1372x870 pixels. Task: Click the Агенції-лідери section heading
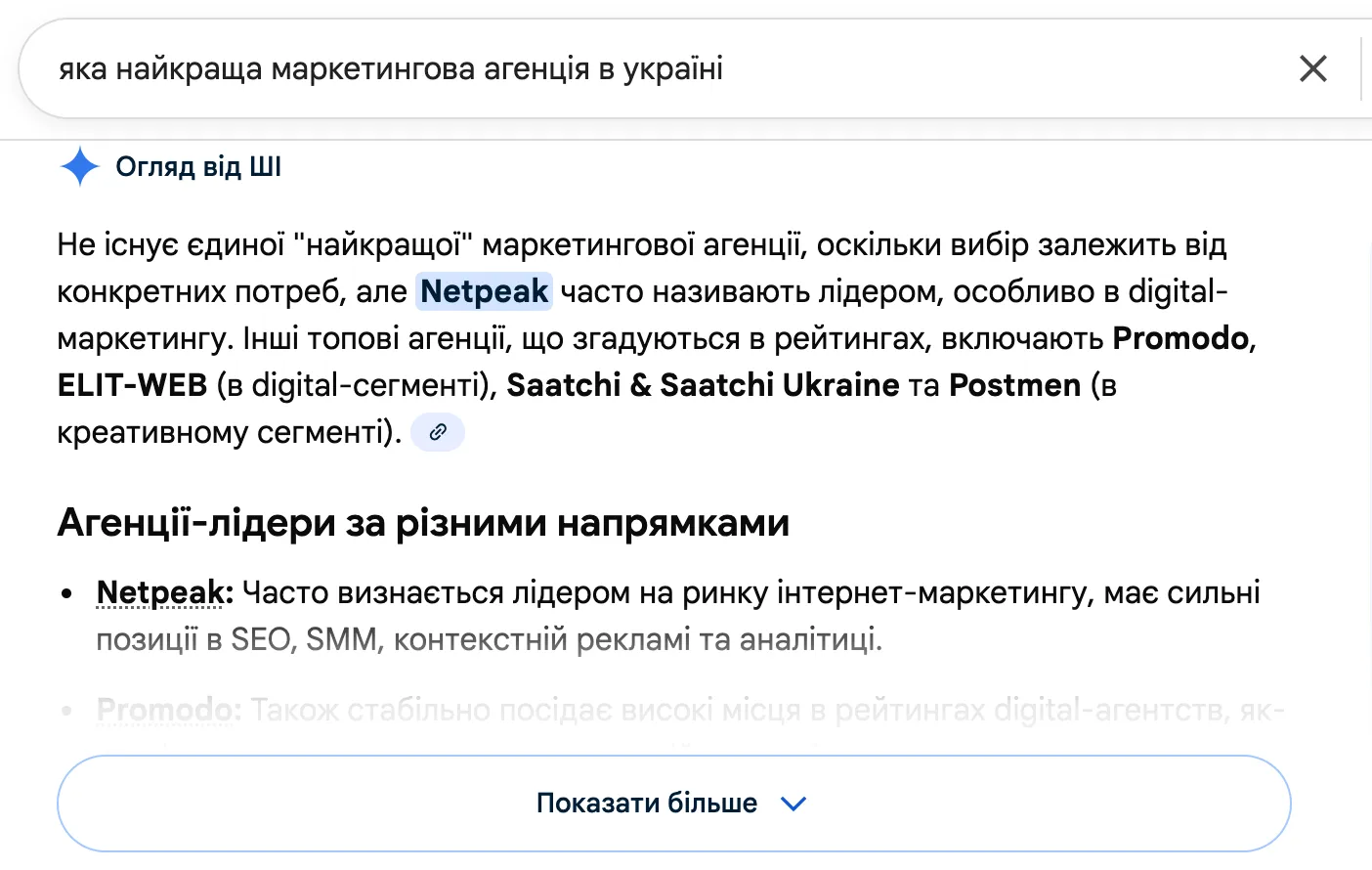tap(424, 523)
